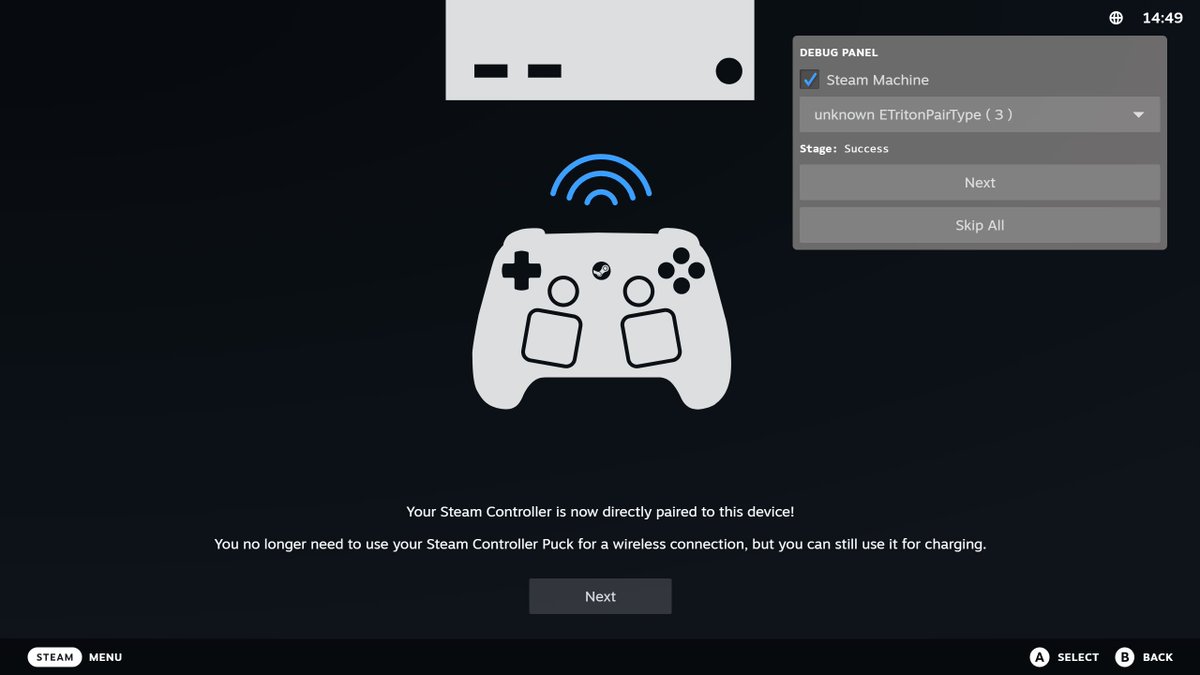Click the Stage: Success status text

click(844, 148)
